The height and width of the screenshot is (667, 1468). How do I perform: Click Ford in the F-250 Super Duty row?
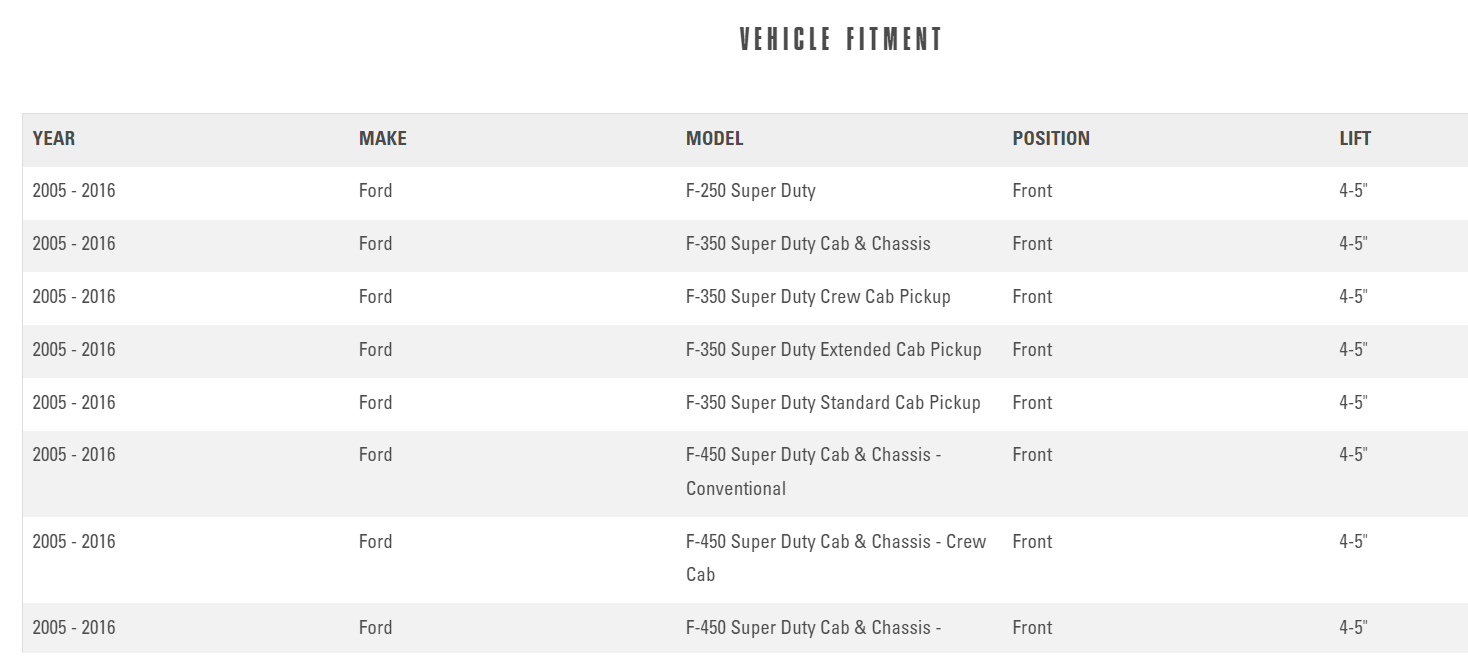click(x=375, y=191)
